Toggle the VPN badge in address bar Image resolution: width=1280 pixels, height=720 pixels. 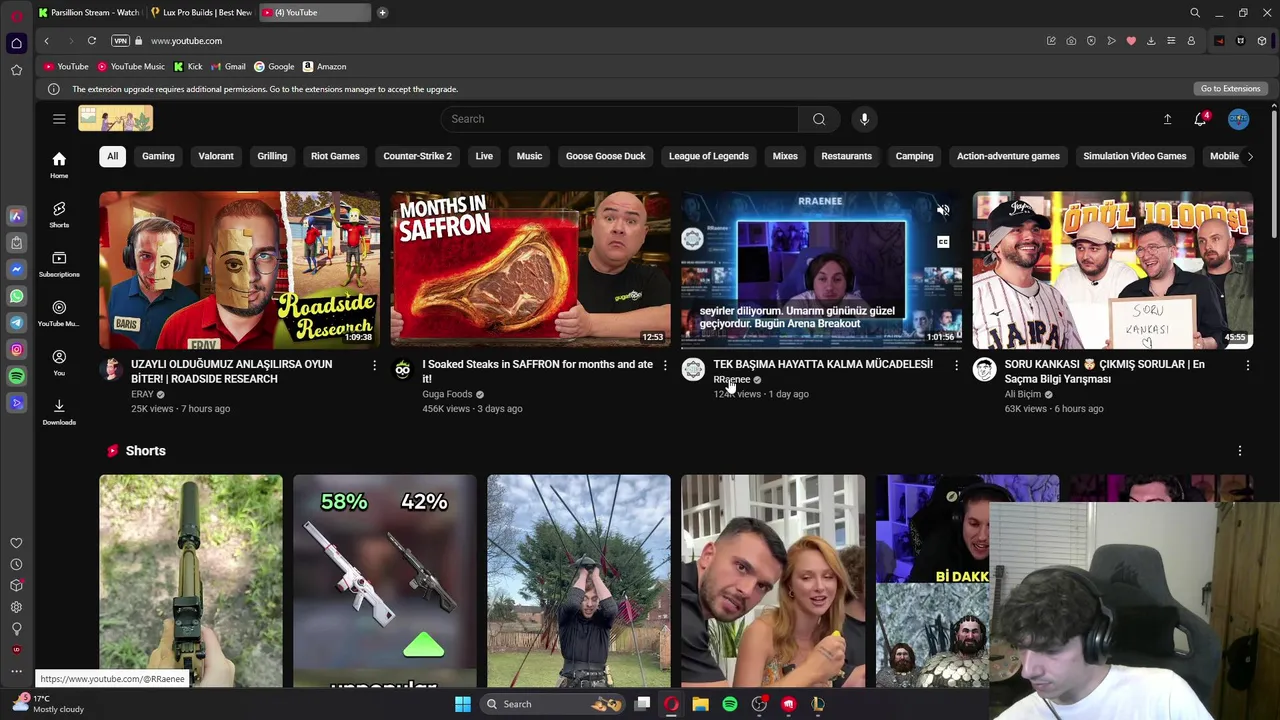[120, 41]
